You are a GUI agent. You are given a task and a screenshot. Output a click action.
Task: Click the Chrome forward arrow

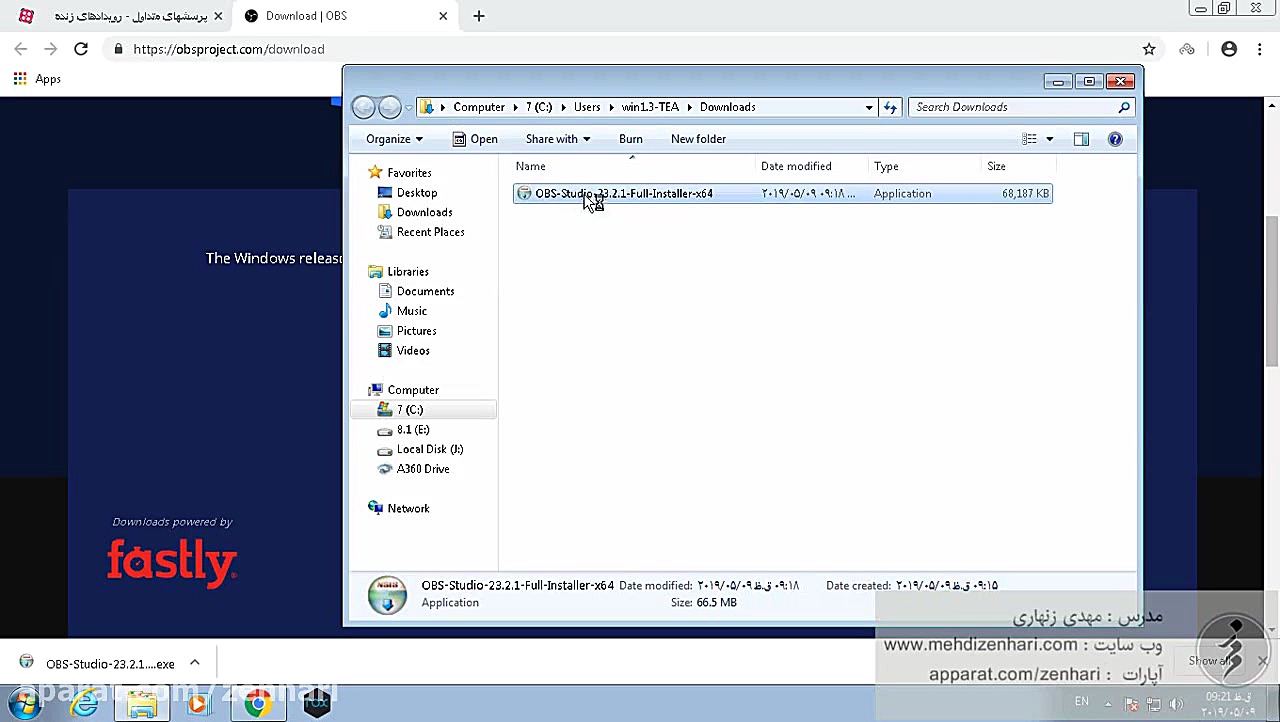click(x=51, y=49)
